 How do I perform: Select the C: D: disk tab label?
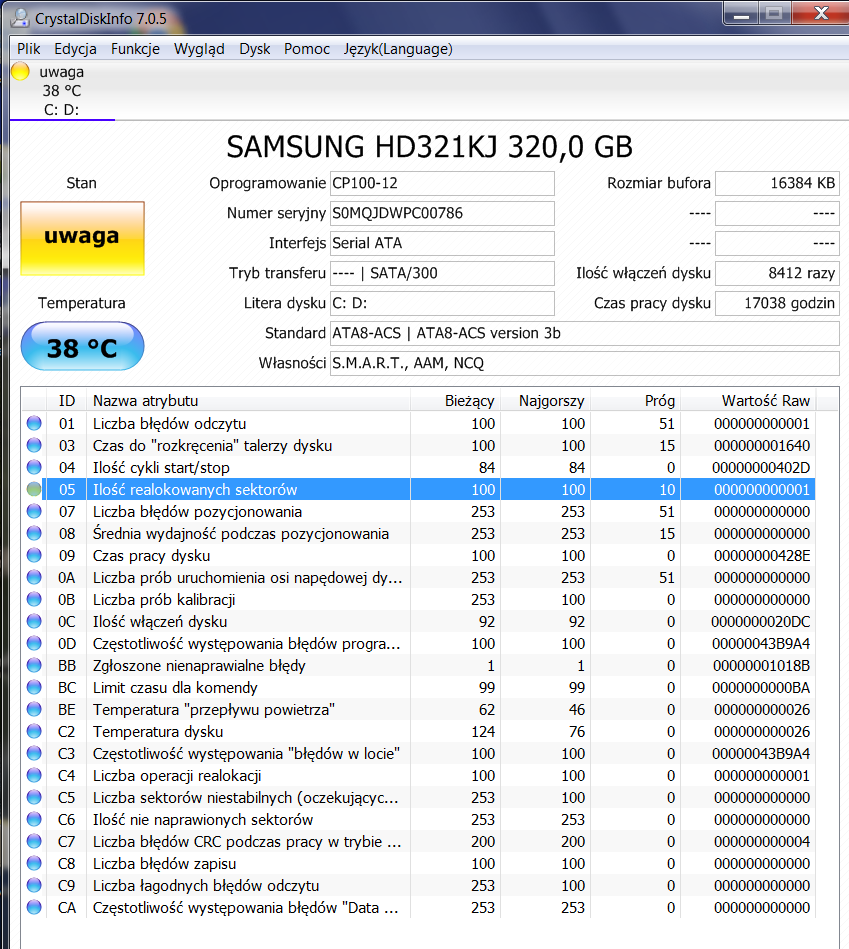pos(61,110)
